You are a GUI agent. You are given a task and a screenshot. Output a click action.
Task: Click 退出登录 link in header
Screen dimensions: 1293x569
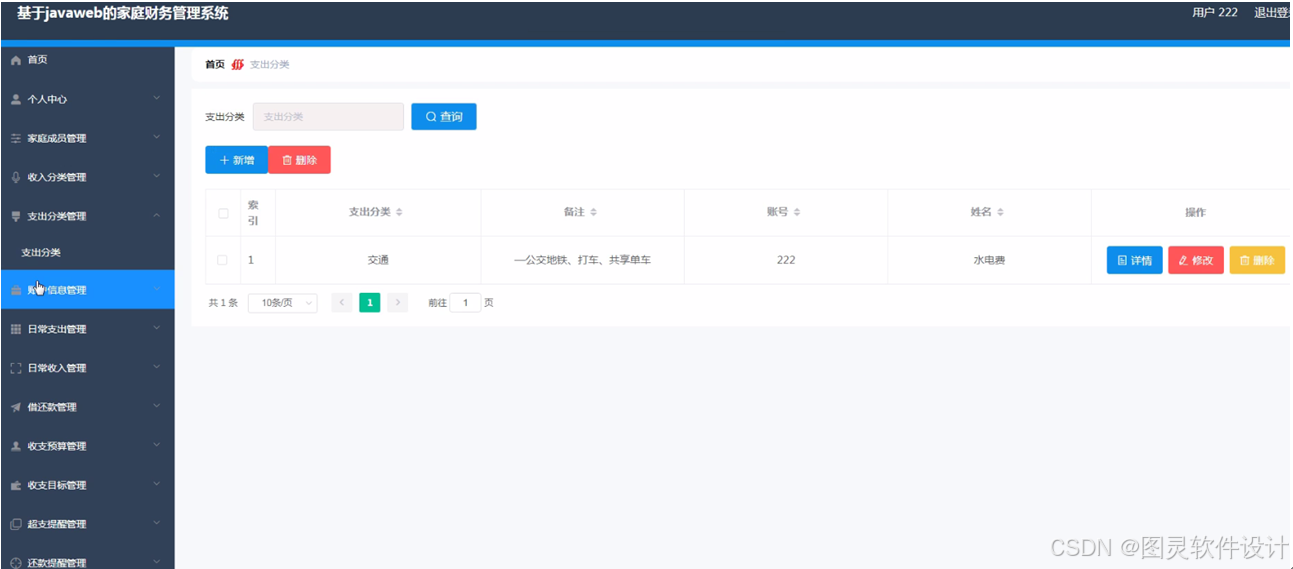coord(1273,13)
